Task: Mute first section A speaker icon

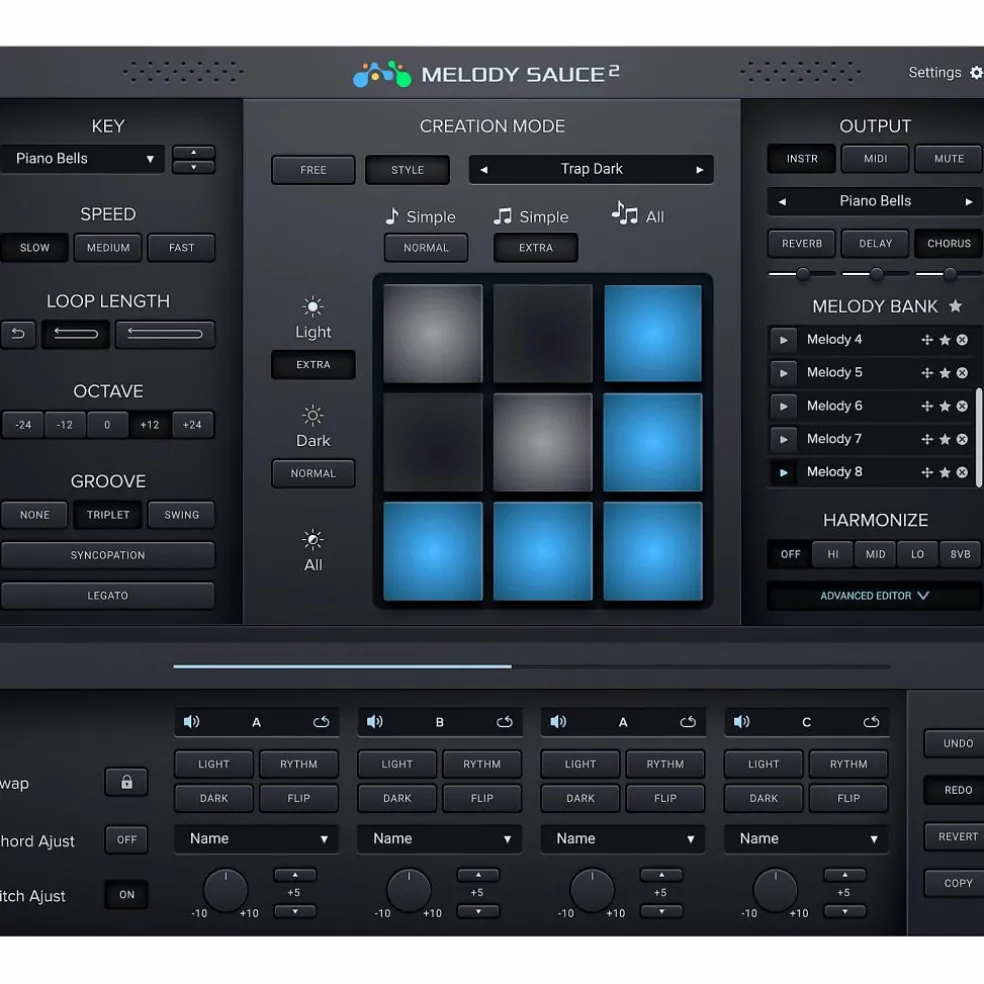Action: pyautogui.click(x=191, y=722)
